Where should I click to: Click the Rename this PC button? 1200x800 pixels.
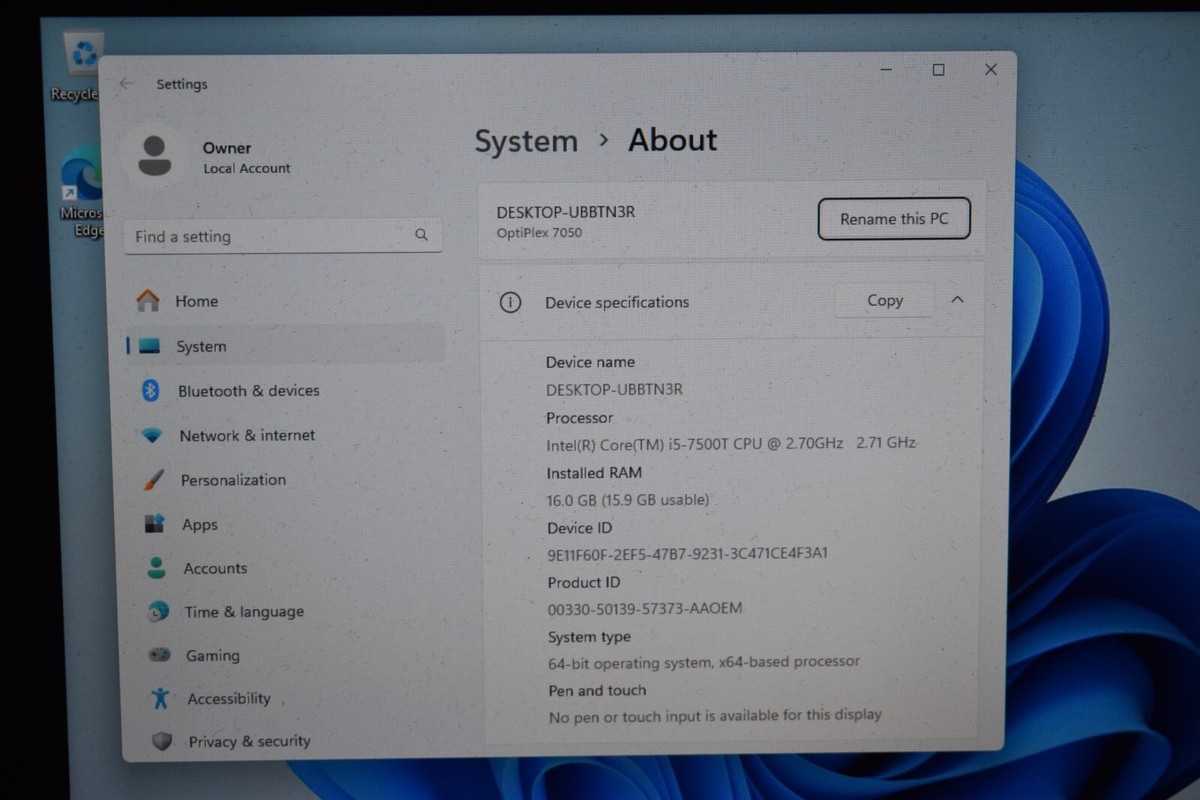[894, 219]
